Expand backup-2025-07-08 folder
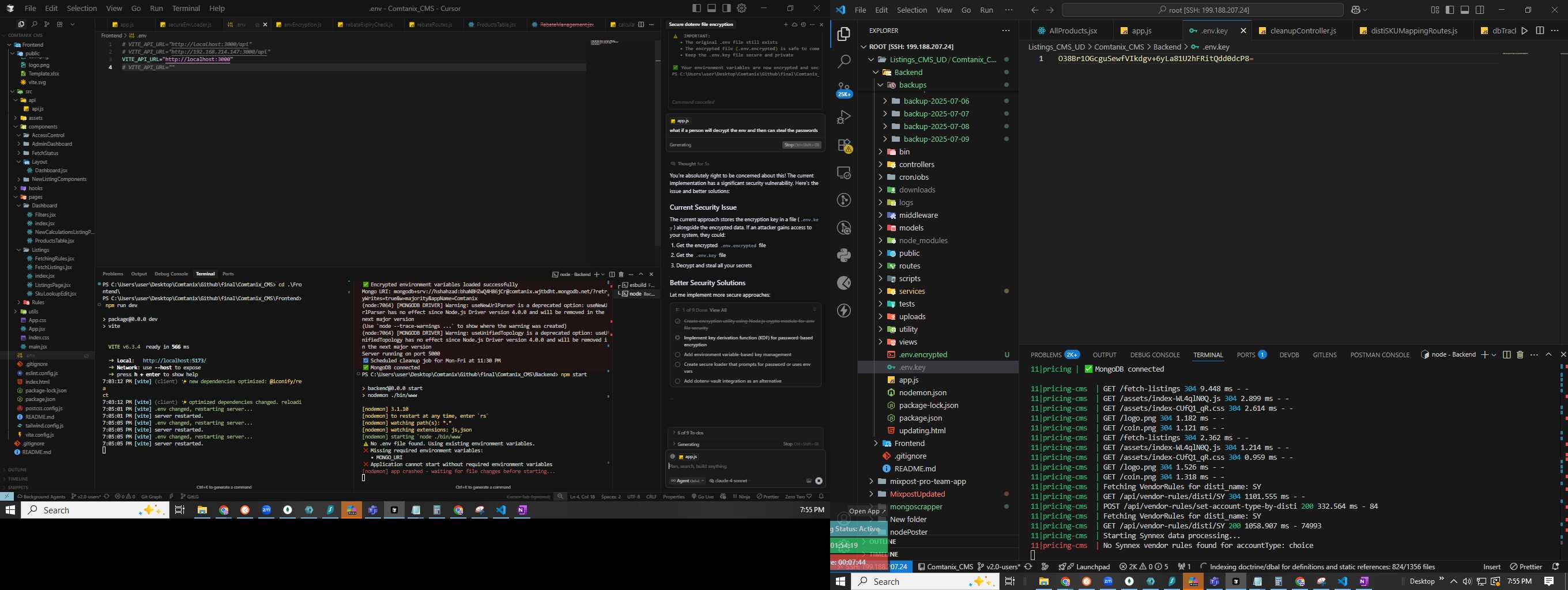 (x=884, y=127)
